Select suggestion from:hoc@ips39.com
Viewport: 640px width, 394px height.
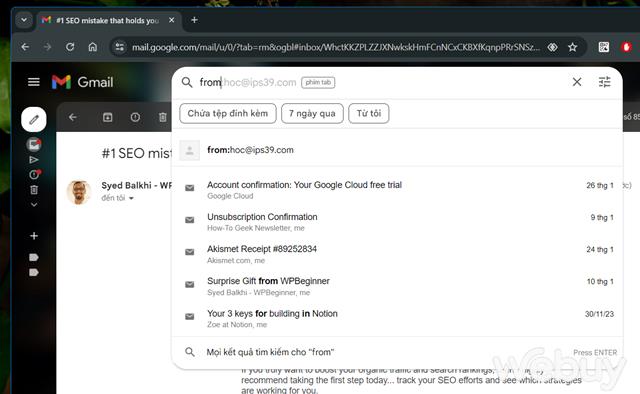(397, 150)
